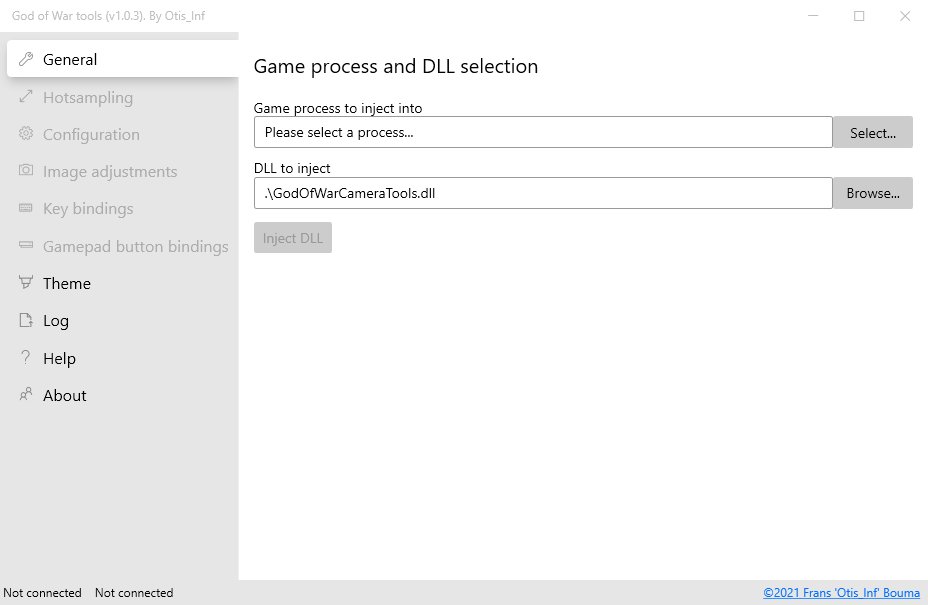Viewport: 928px width, 605px height.
Task: Click the people icon beside About
Action: coord(25,394)
